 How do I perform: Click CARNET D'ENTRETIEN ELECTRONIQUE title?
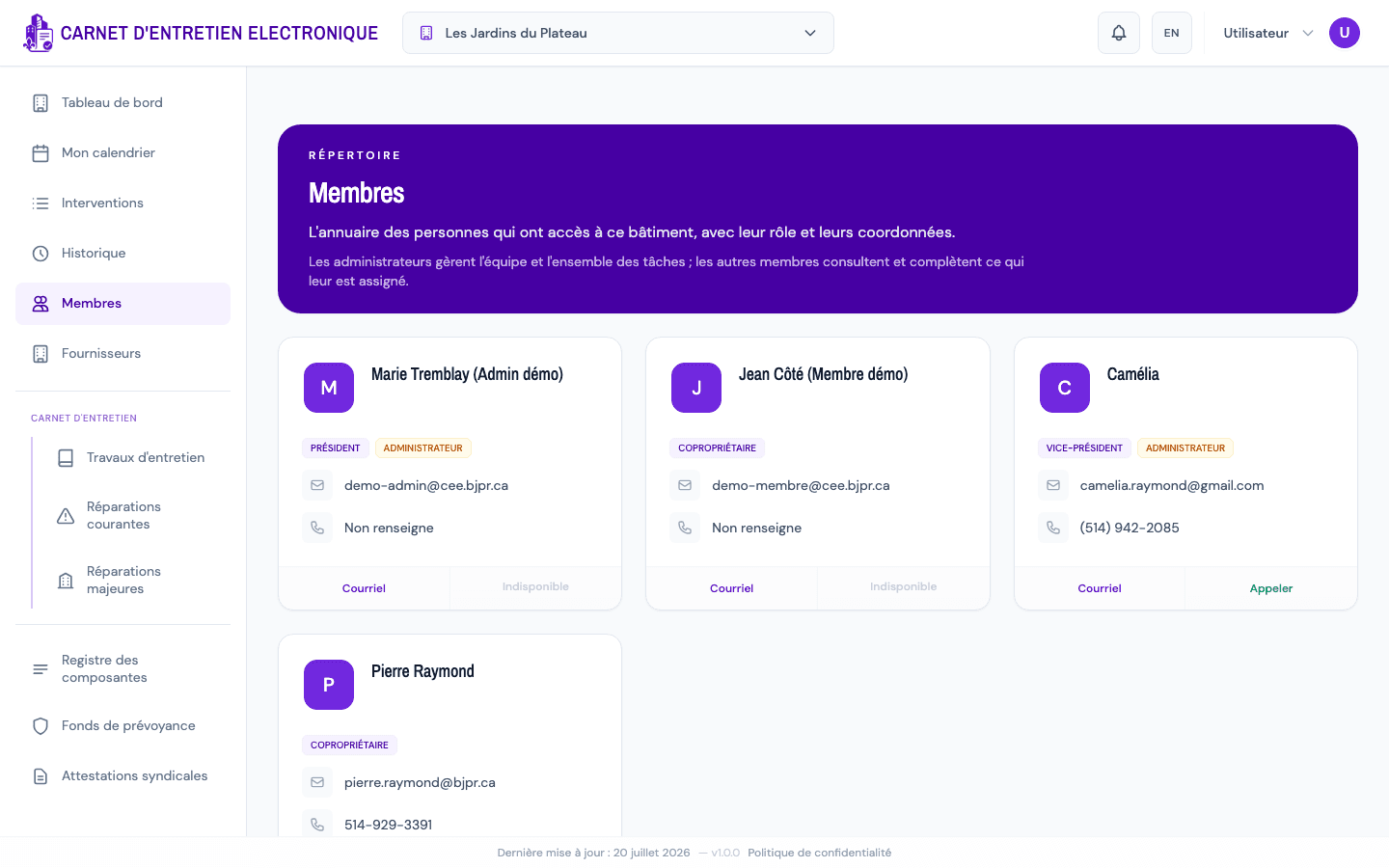pyautogui.click(x=219, y=33)
